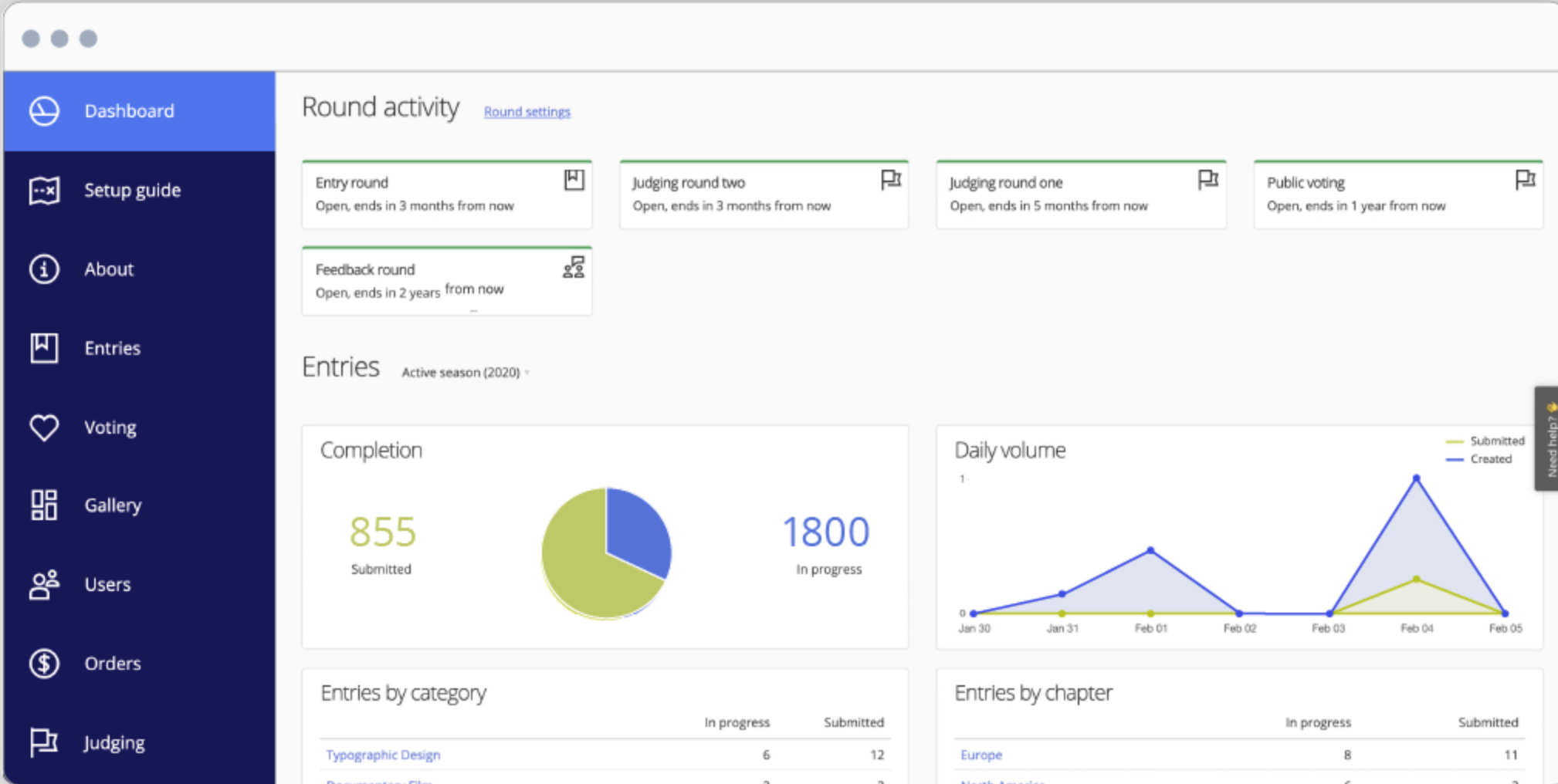
Task: Open the Users page label
Action: click(107, 585)
